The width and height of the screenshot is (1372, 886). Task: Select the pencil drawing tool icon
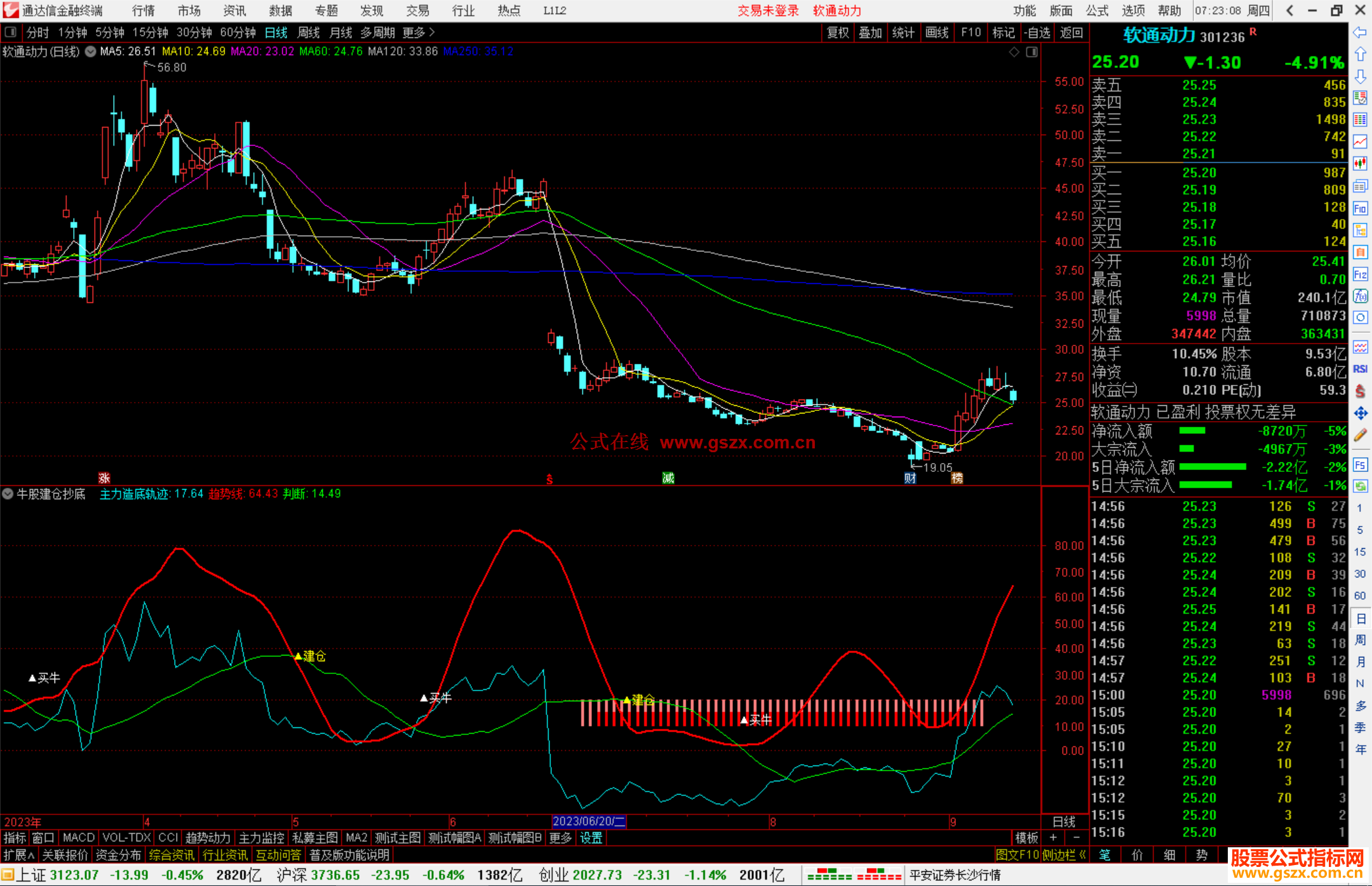(x=1360, y=436)
